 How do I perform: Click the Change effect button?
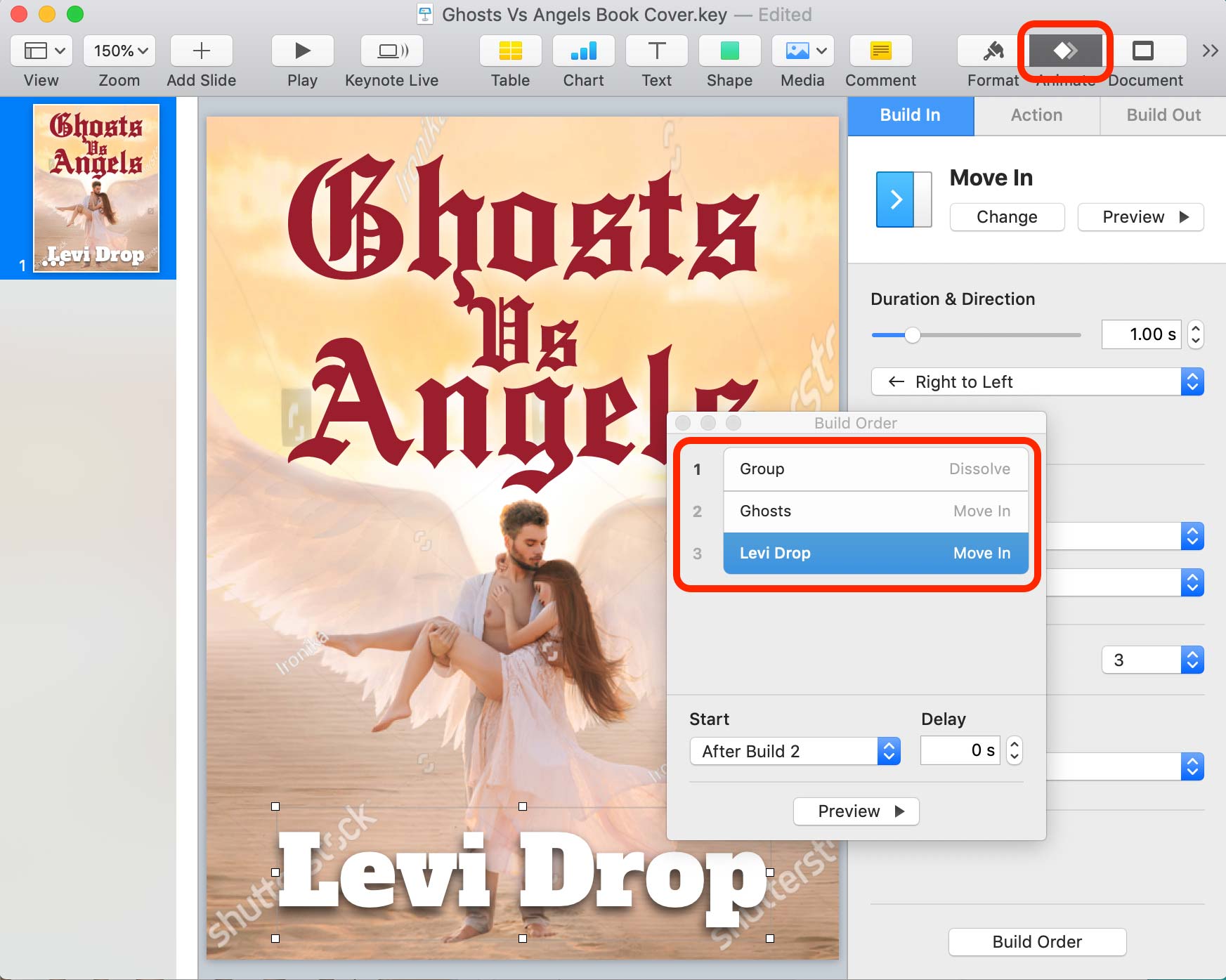tap(1007, 217)
